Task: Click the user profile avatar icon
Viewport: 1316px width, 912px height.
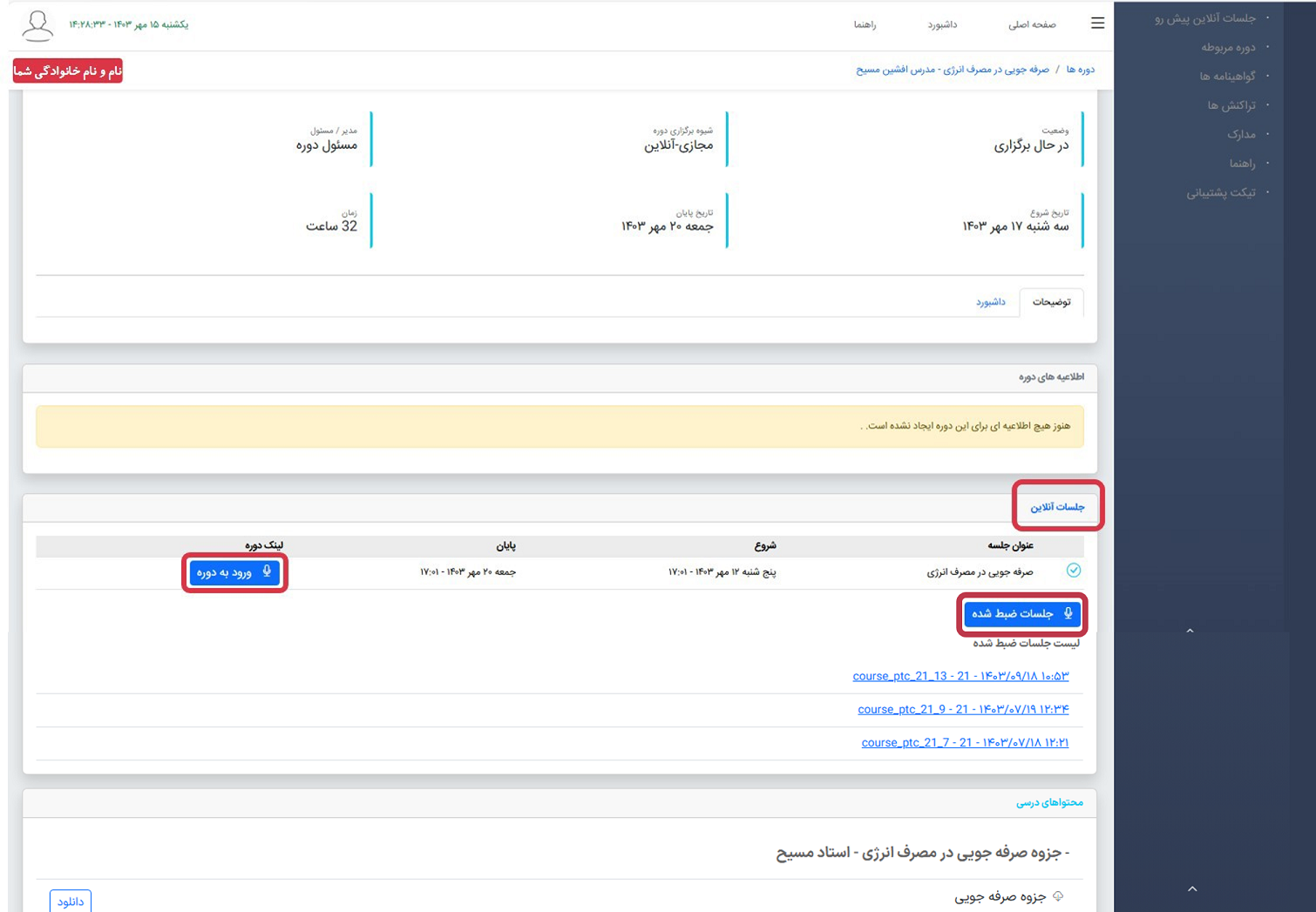Action: click(x=37, y=25)
